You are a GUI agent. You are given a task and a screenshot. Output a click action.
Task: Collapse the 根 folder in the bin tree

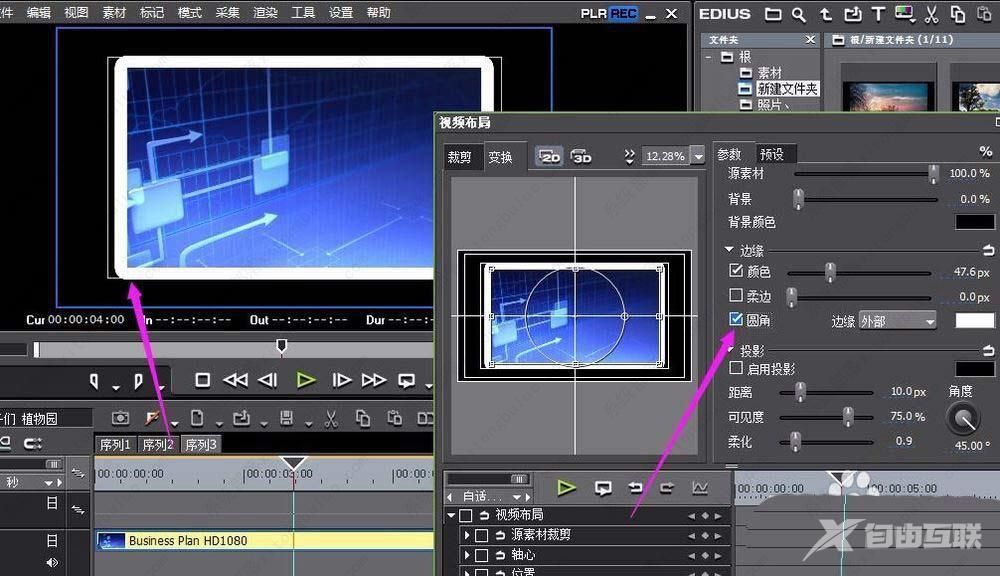(x=709, y=57)
